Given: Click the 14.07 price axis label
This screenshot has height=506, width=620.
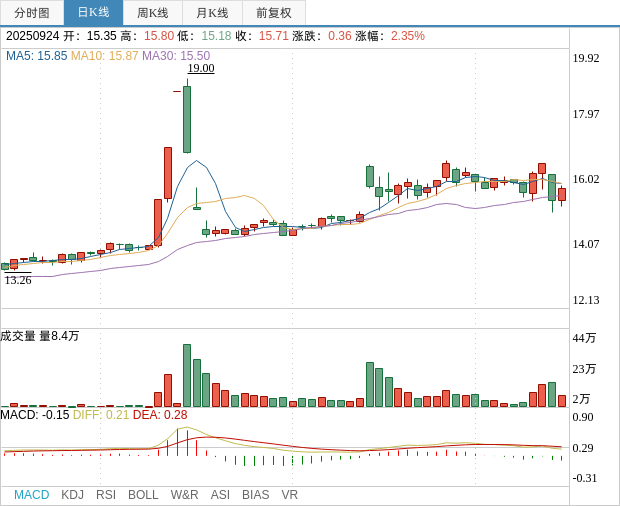Looking at the screenshot, I should 586,244.
